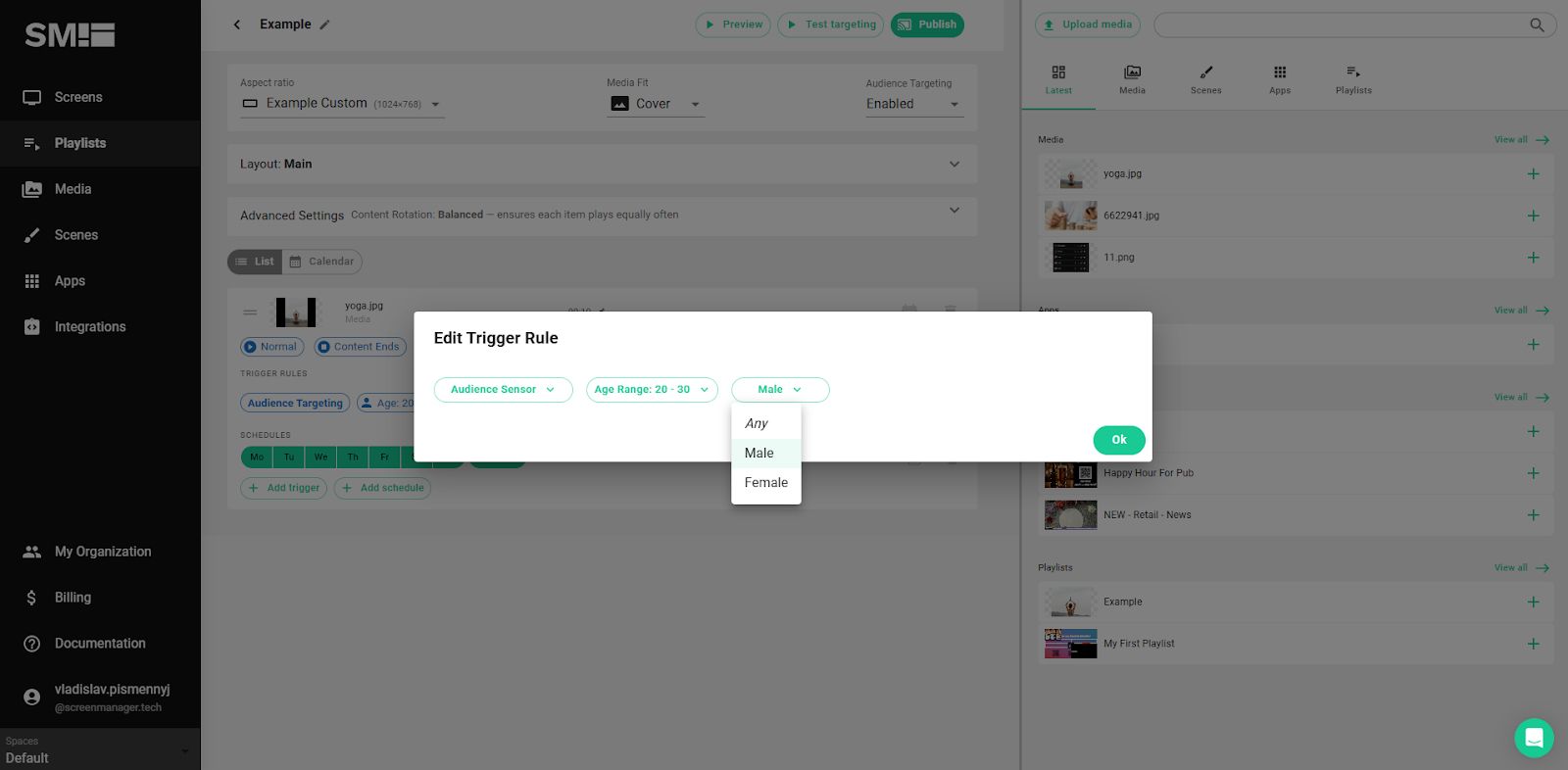This screenshot has height=770, width=1568.
Task: Add NEW - Retail - News with plus
Action: pos(1533,515)
